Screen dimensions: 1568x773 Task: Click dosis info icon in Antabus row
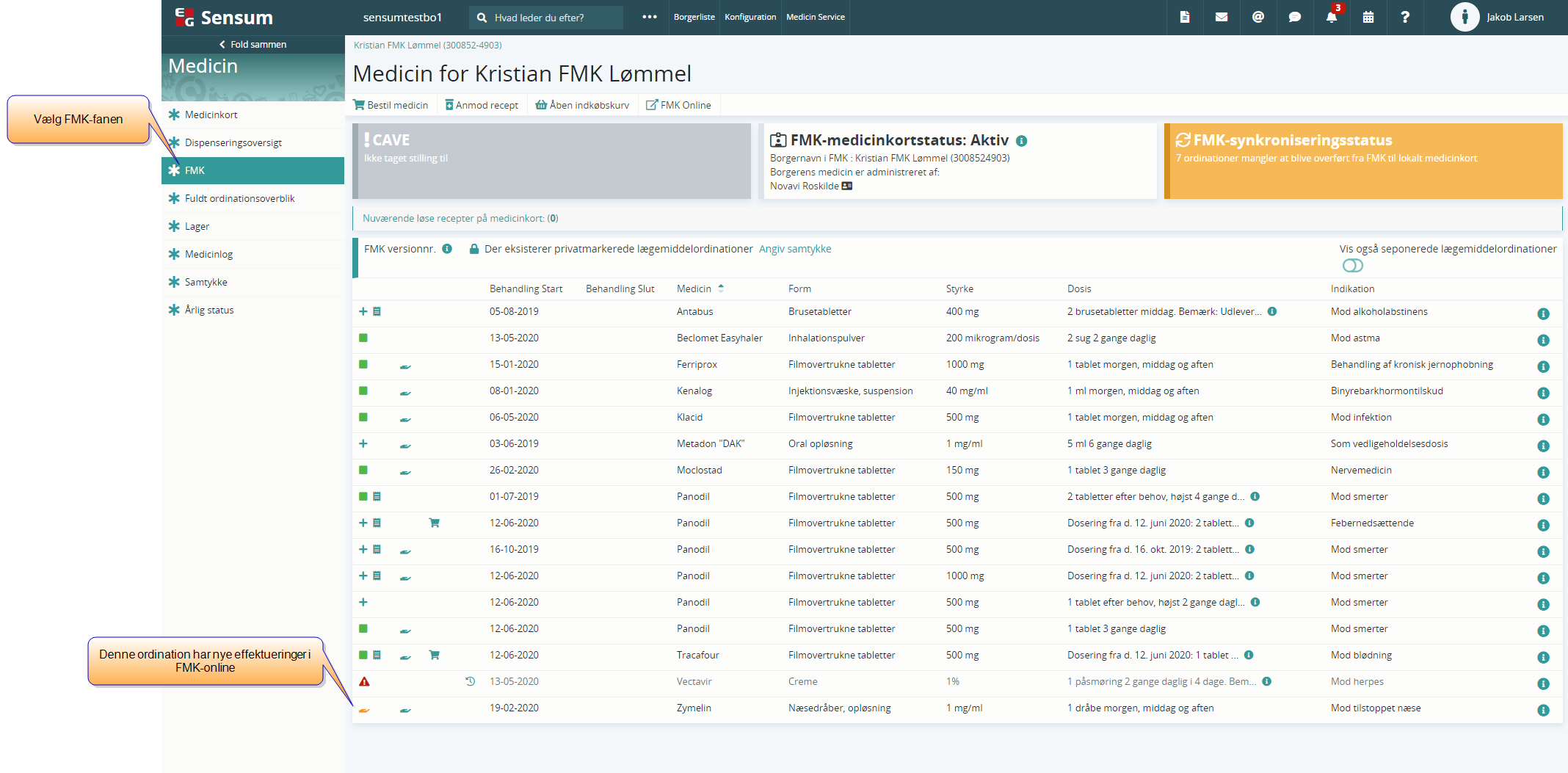click(x=1272, y=311)
